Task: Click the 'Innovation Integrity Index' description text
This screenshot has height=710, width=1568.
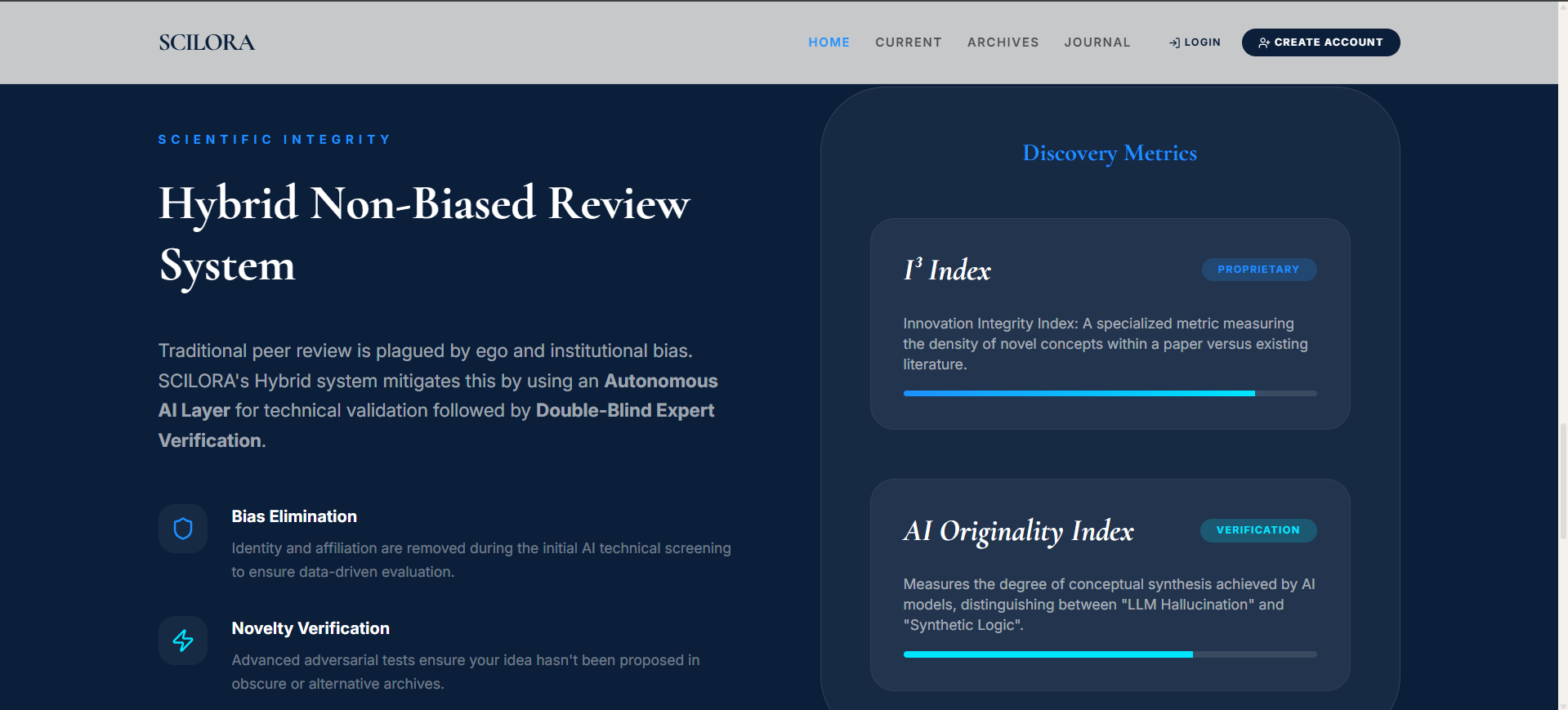Action: [x=1106, y=344]
